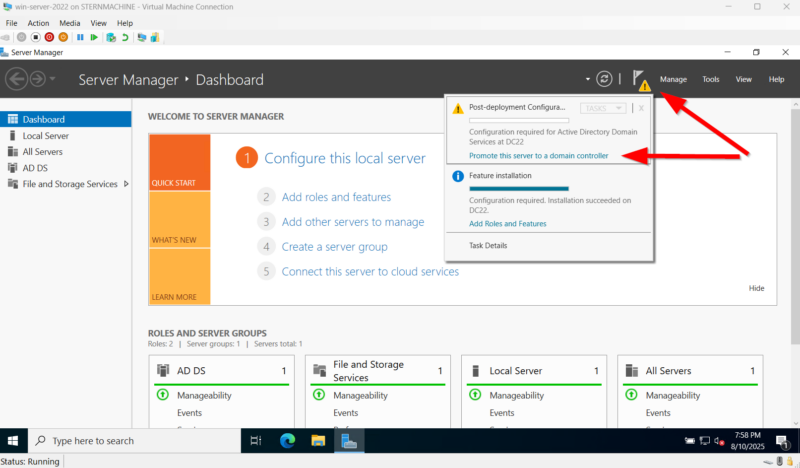Screen dimensions: 800x468
Task: Select the QUICK START tile
Action: [180, 162]
